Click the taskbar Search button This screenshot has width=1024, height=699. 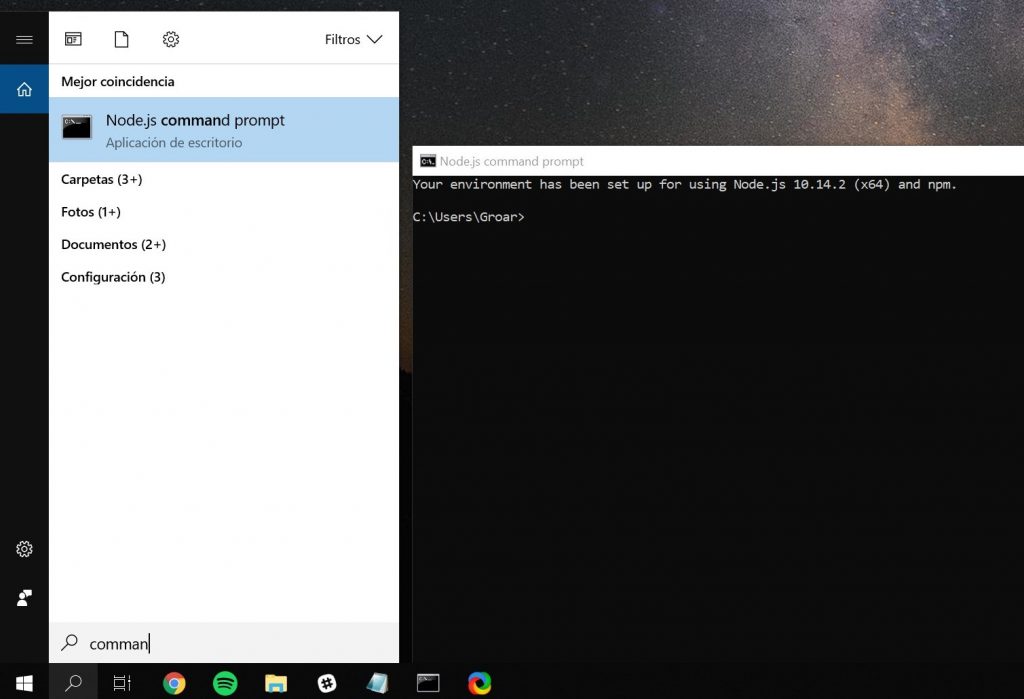[73, 683]
